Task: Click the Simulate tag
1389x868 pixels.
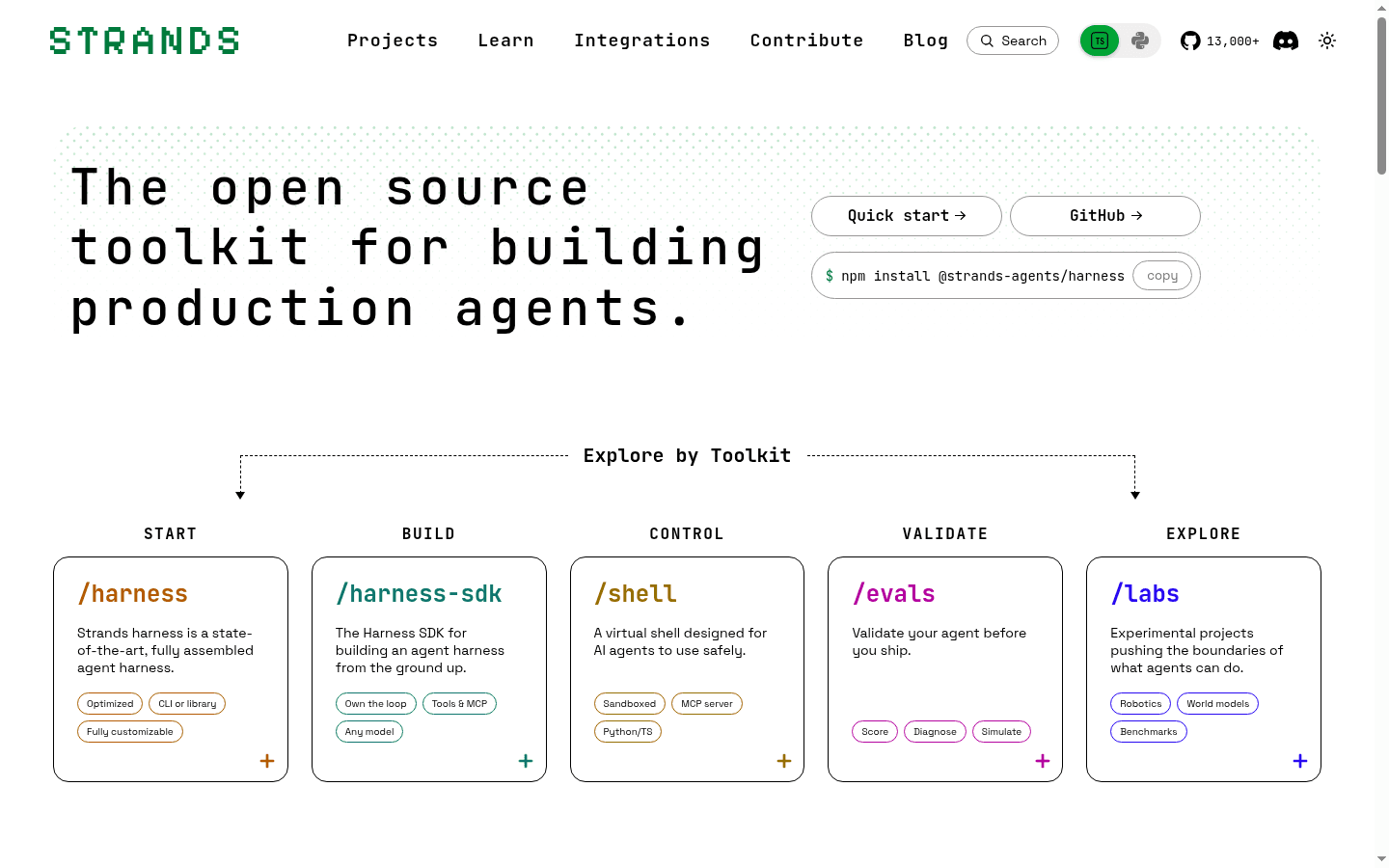Action: coord(1001,732)
